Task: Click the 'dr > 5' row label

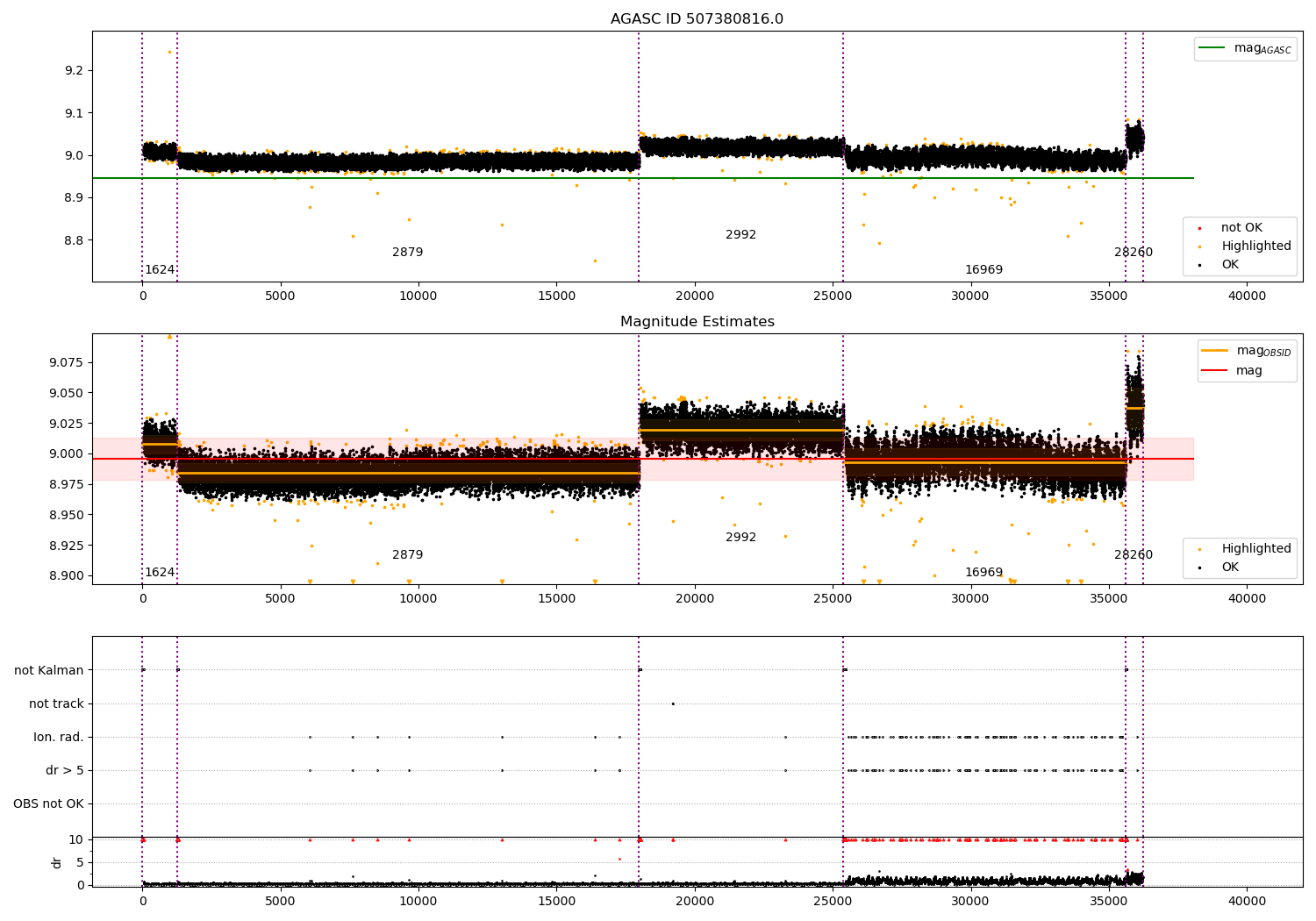Action: [65, 770]
